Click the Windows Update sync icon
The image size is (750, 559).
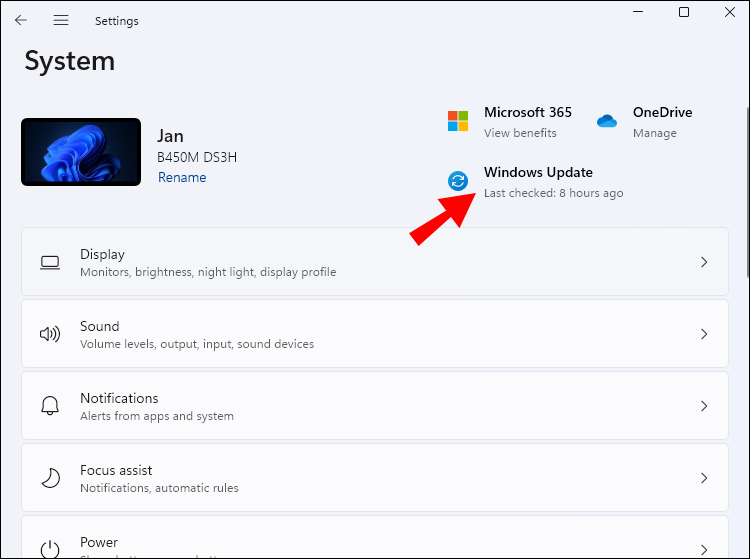point(458,181)
